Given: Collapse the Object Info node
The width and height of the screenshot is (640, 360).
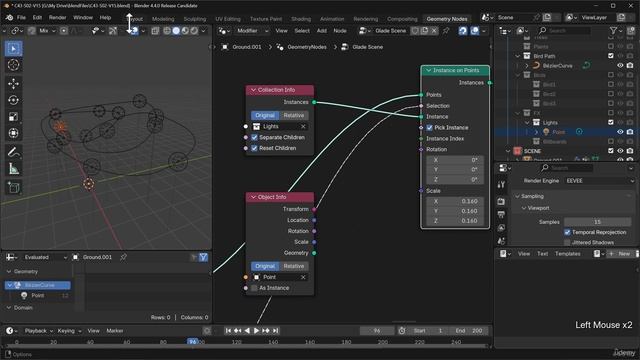Looking at the screenshot, I should 253,197.
